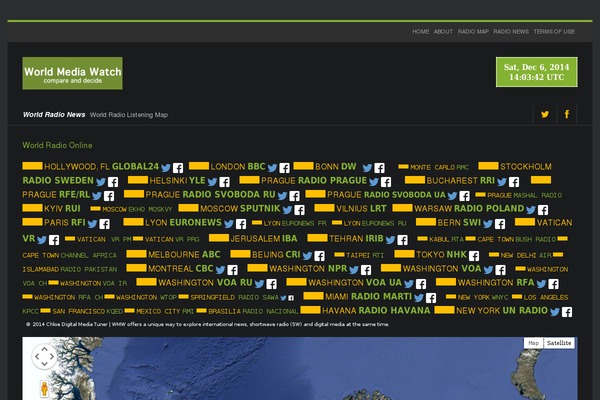Open Facebook icon for Hollywood GLOBAL24
The width and height of the screenshot is (600, 400).
(178, 168)
